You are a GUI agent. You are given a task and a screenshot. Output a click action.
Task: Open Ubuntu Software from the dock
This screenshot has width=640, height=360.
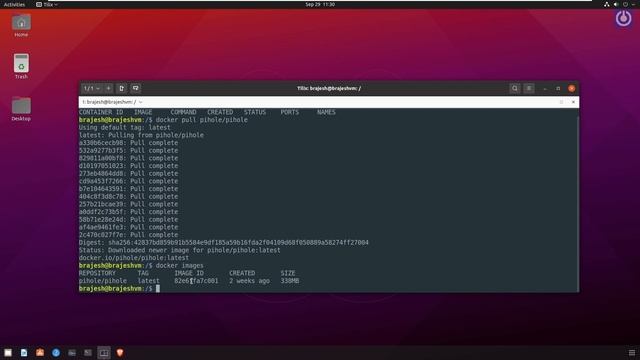[40, 353]
